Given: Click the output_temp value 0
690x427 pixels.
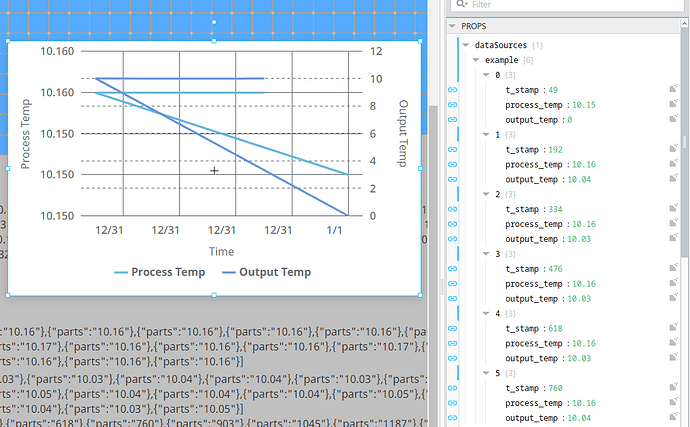Looking at the screenshot, I should pyautogui.click(x=569, y=120).
